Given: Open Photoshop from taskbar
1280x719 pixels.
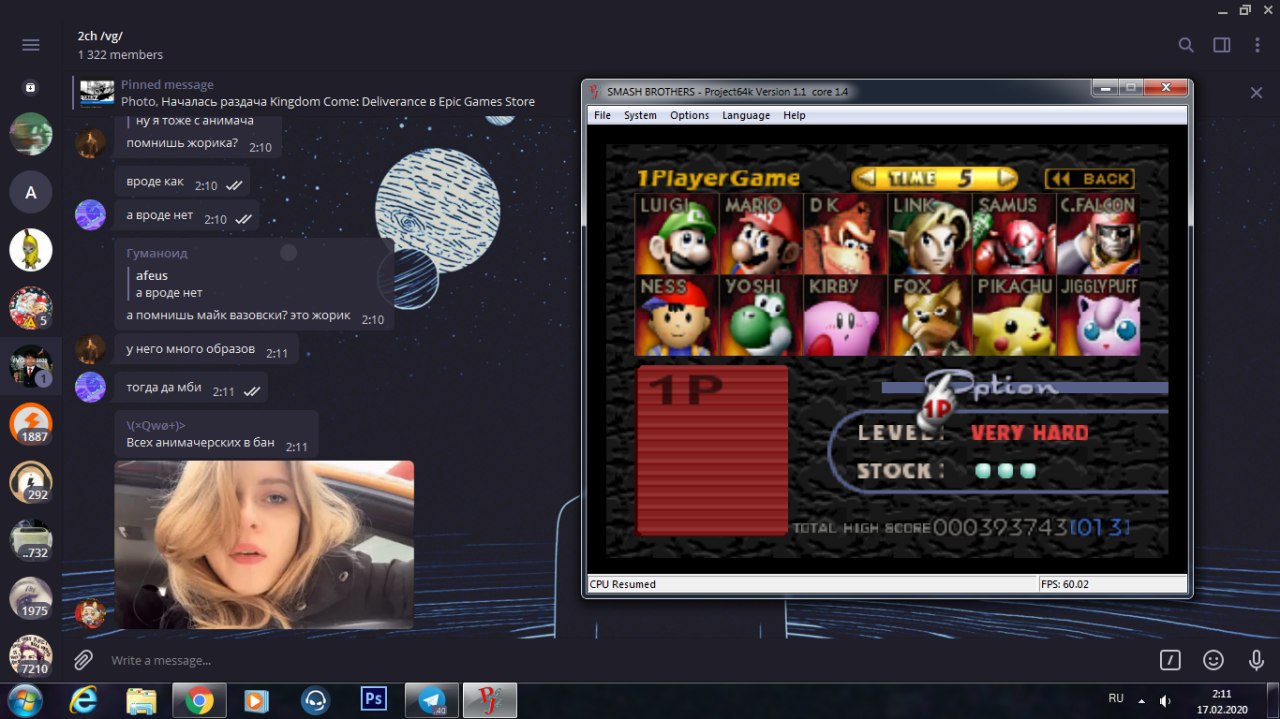Looking at the screenshot, I should click(x=374, y=699).
